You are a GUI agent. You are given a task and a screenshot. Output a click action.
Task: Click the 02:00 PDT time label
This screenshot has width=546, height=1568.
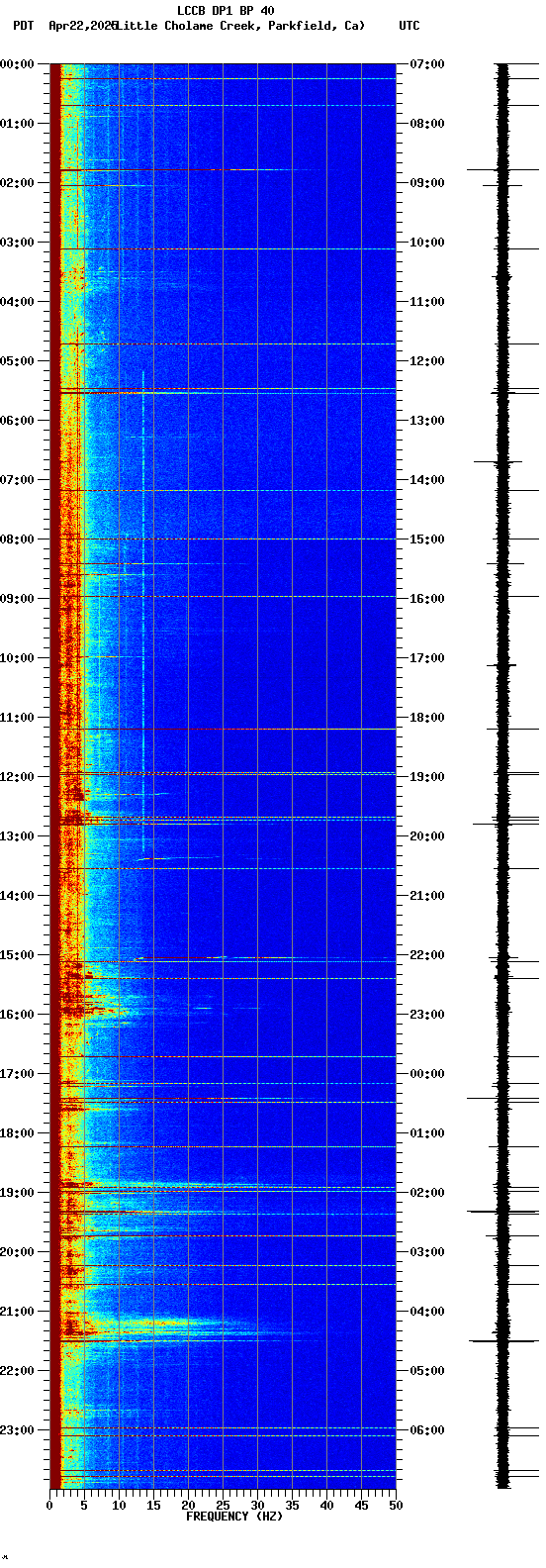(x=18, y=183)
